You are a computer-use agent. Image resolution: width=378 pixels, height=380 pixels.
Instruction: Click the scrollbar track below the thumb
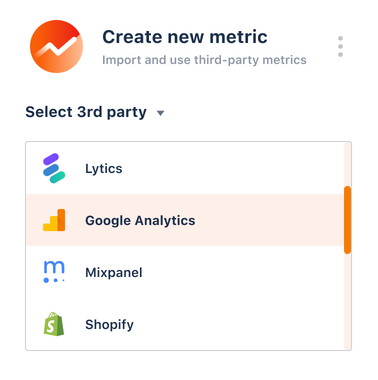pyautogui.click(x=347, y=302)
